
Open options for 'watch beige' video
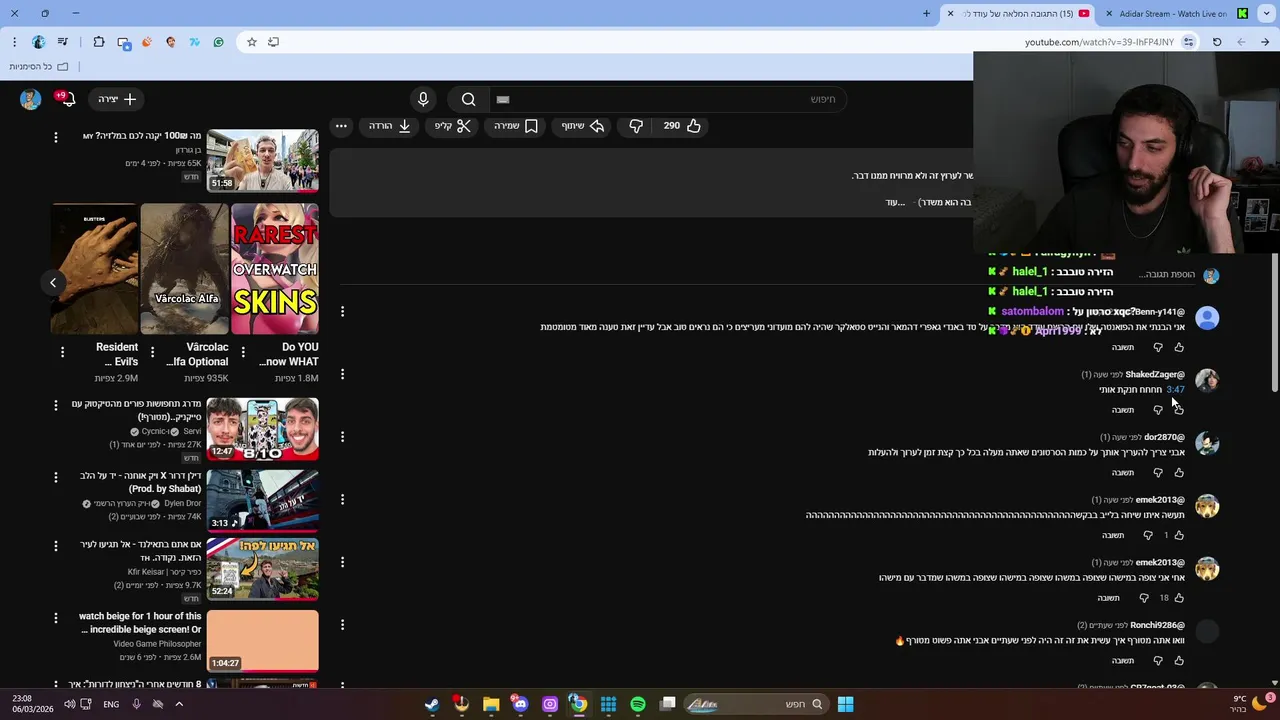(x=56, y=618)
